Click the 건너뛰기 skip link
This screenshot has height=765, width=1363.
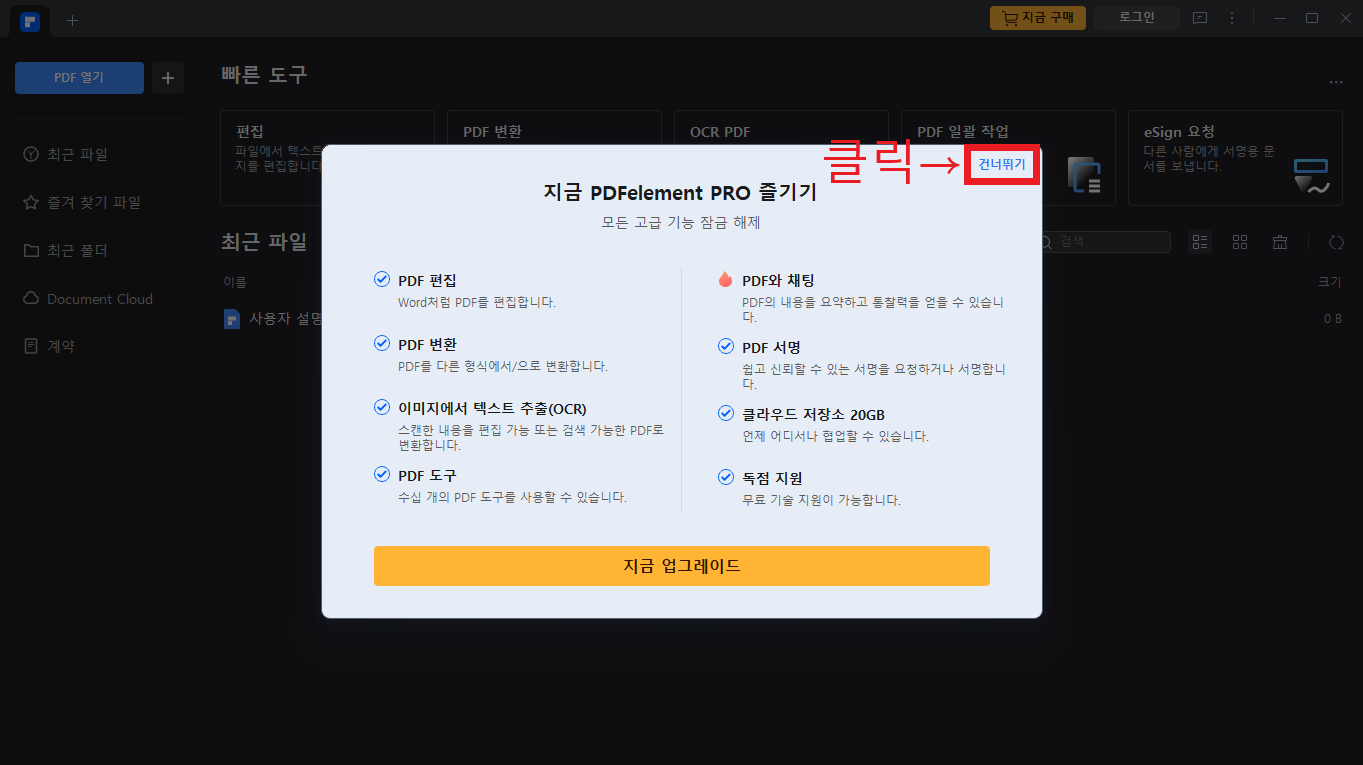[1002, 165]
